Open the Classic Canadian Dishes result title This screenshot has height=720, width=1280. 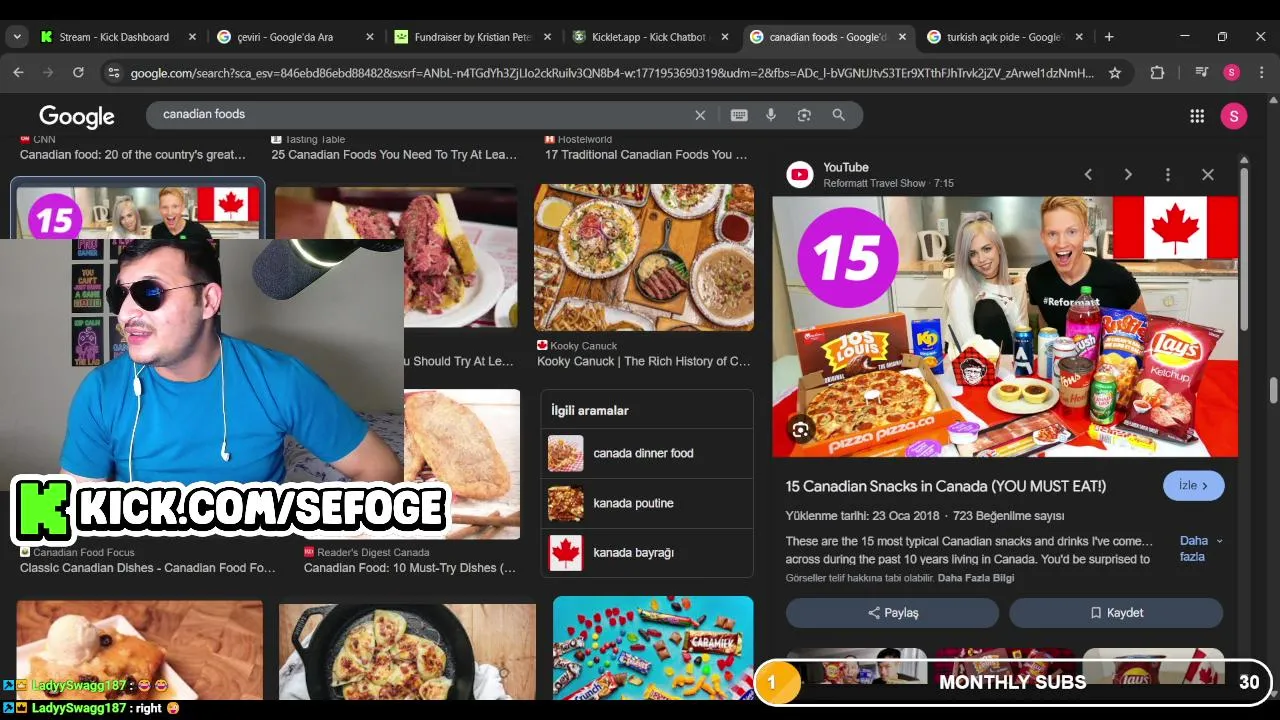coord(148,568)
